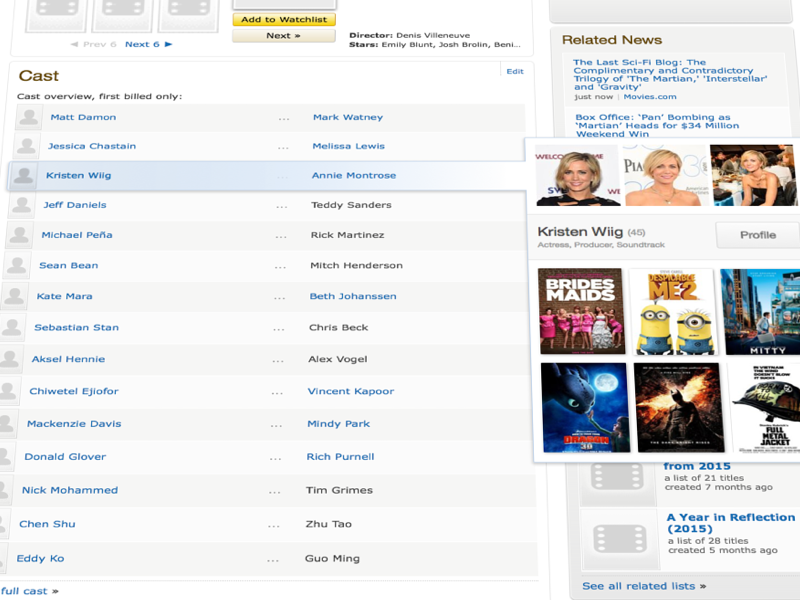Viewport: 800px width, 600px height.
Task: Click Sean Bean's avatar placeholder icon
Action: [x=16, y=265]
